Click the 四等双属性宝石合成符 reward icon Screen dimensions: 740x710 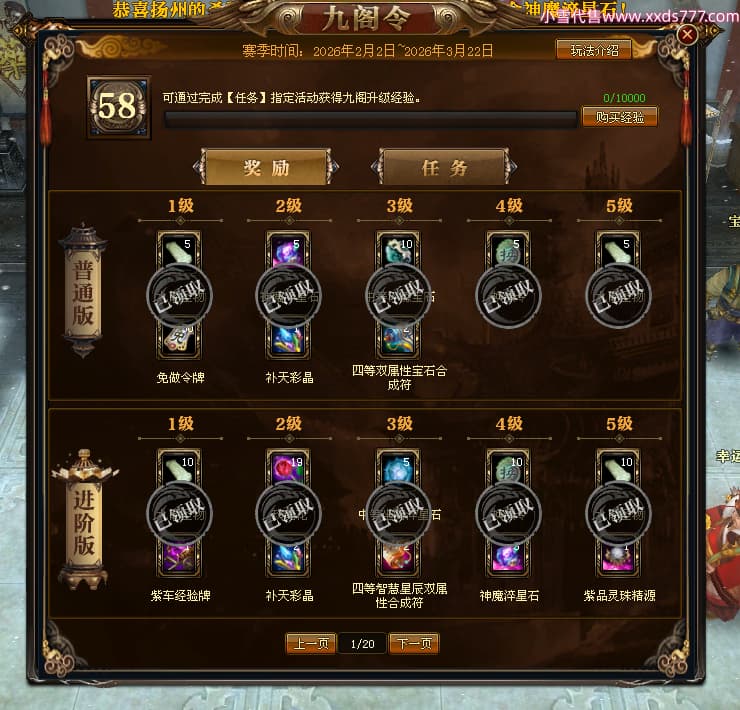(x=398, y=341)
